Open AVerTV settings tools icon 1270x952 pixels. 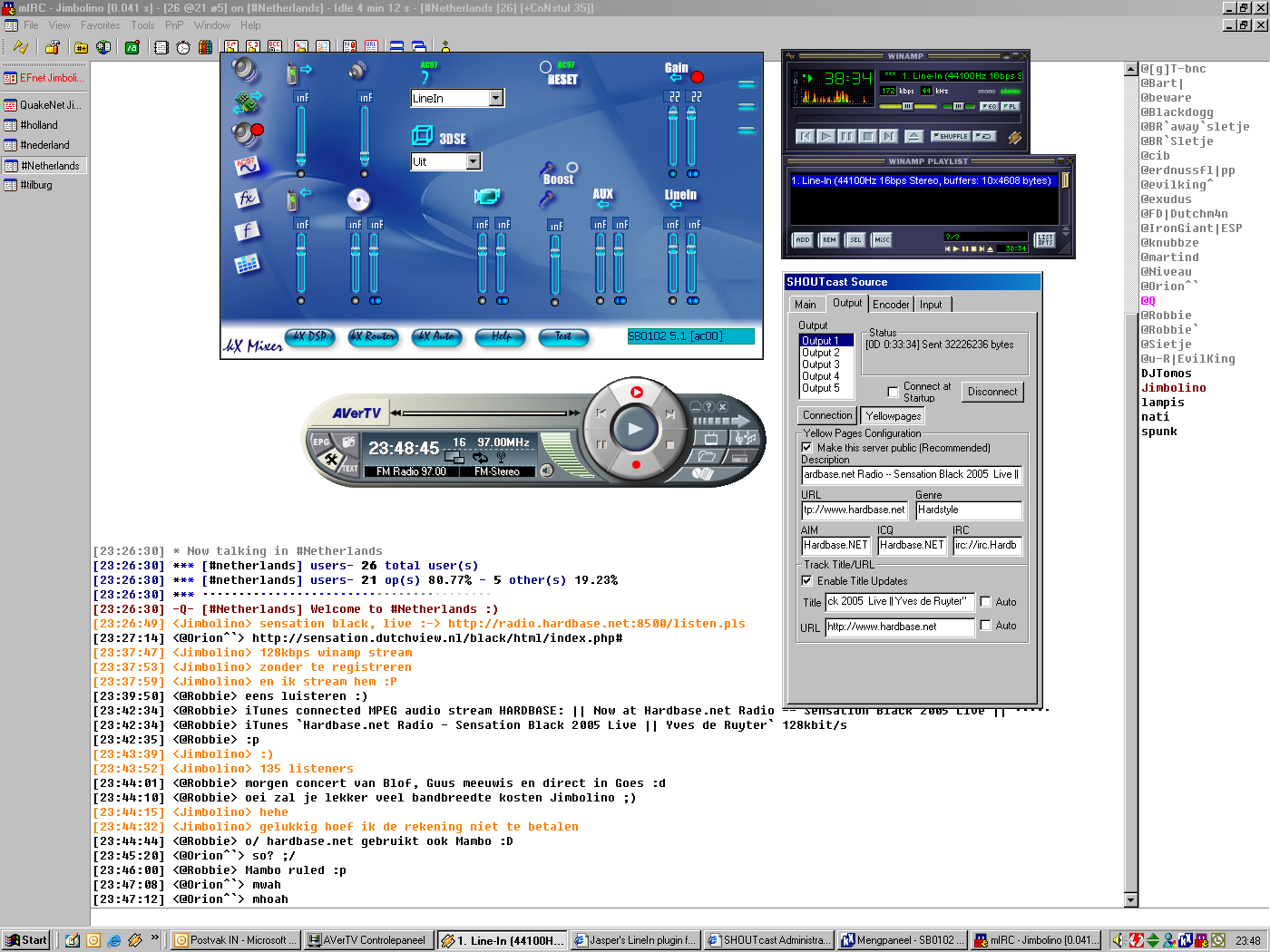(x=330, y=460)
